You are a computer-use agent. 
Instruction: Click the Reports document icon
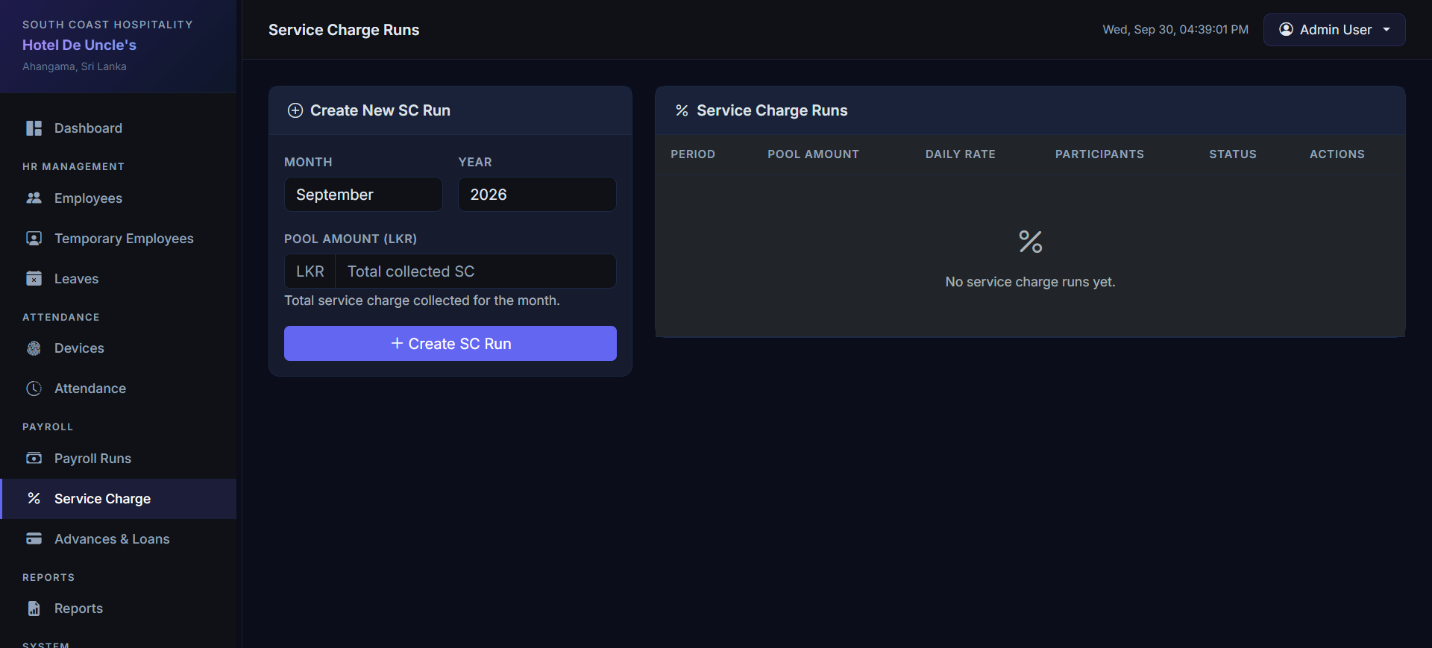point(34,608)
